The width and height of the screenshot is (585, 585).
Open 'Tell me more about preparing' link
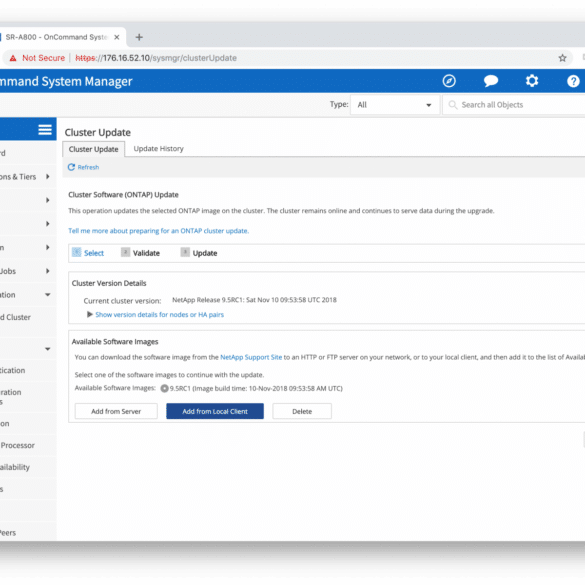(159, 231)
